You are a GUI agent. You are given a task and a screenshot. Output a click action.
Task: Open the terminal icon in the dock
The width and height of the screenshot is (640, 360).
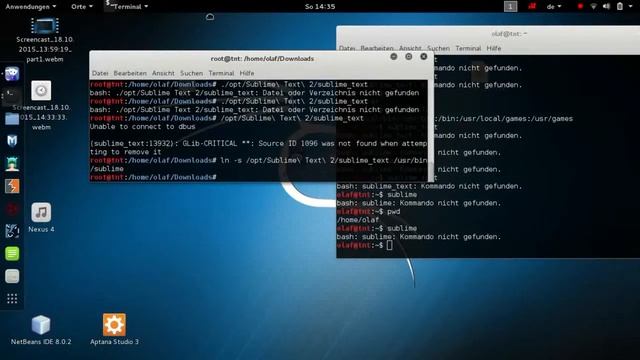11,96
